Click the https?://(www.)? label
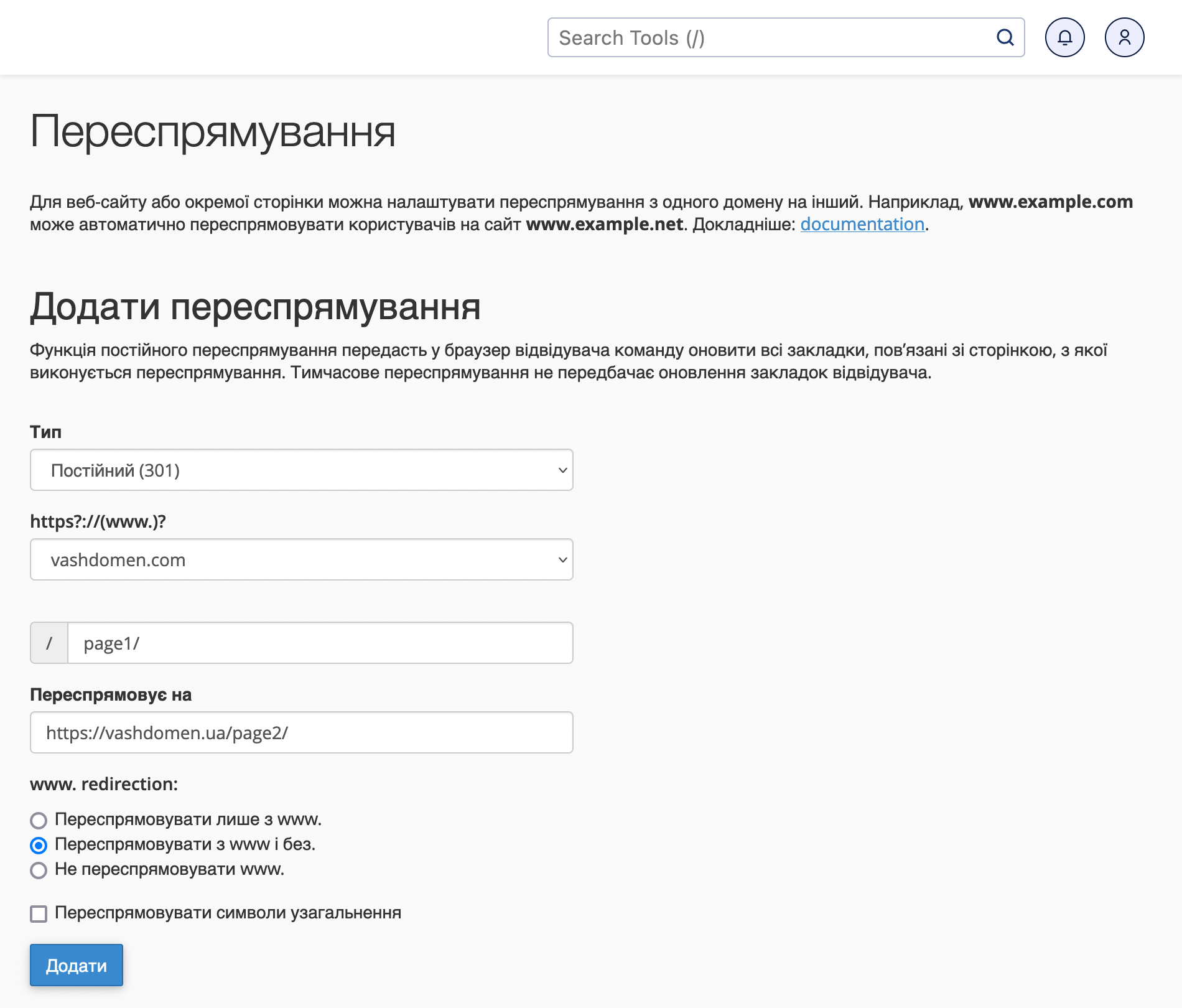This screenshot has width=1182, height=1008. pos(98,521)
